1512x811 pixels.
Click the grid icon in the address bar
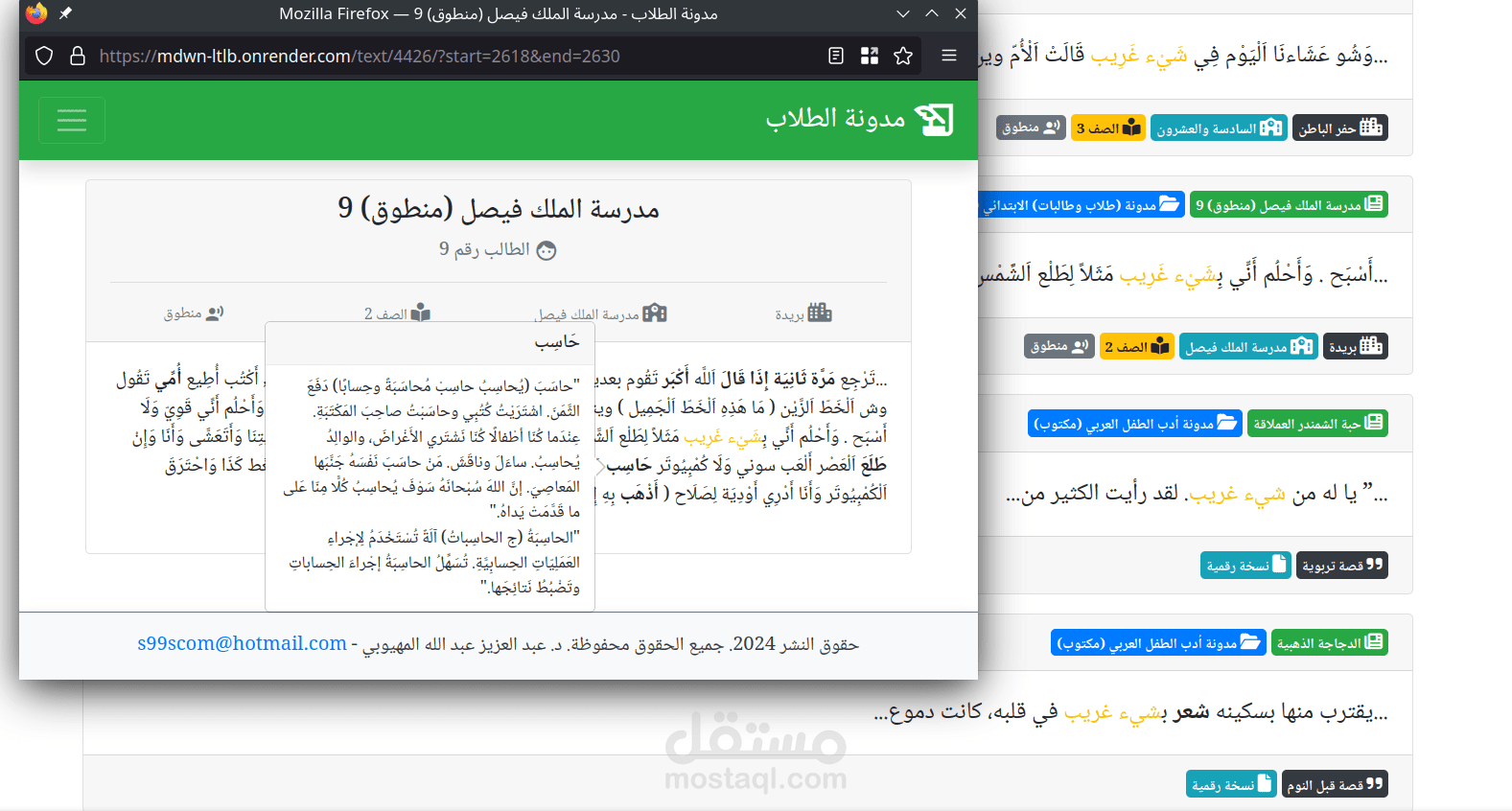tap(870, 56)
